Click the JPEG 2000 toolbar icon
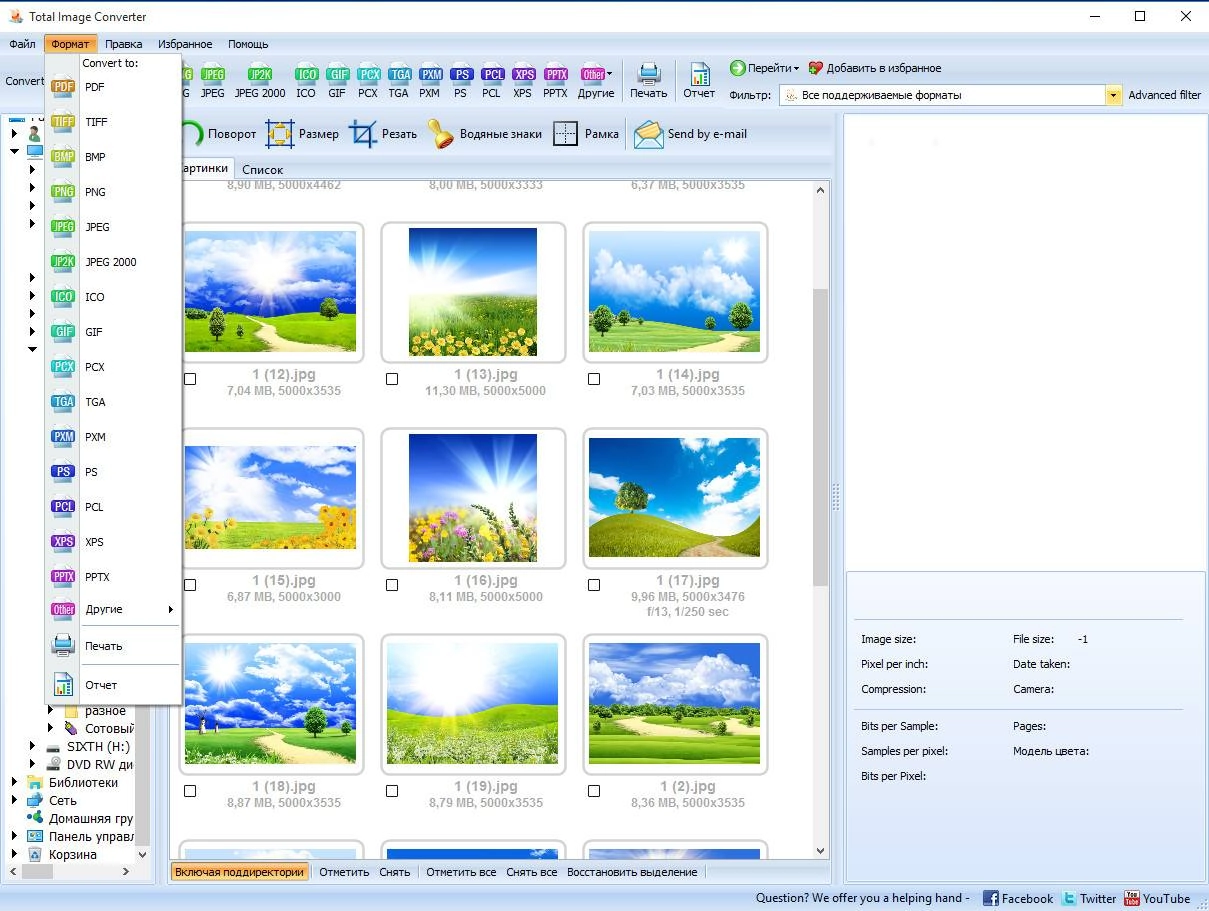The height and width of the screenshot is (911, 1209). coord(260,82)
